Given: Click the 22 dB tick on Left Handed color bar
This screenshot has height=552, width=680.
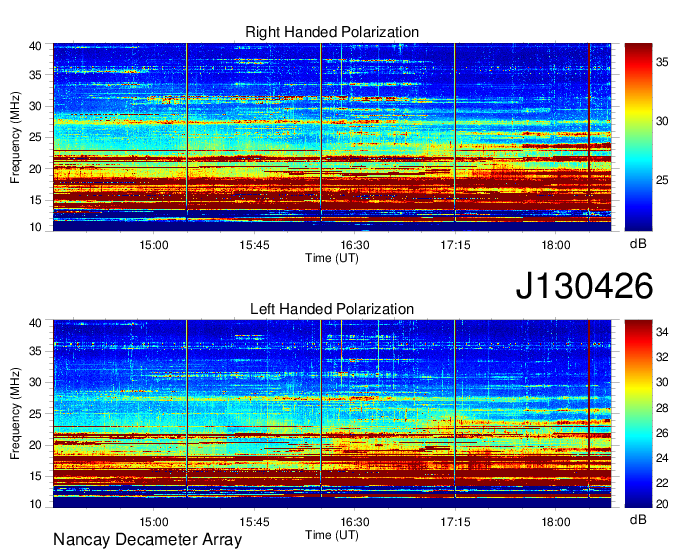Looking at the screenshot, I should click(x=662, y=483).
